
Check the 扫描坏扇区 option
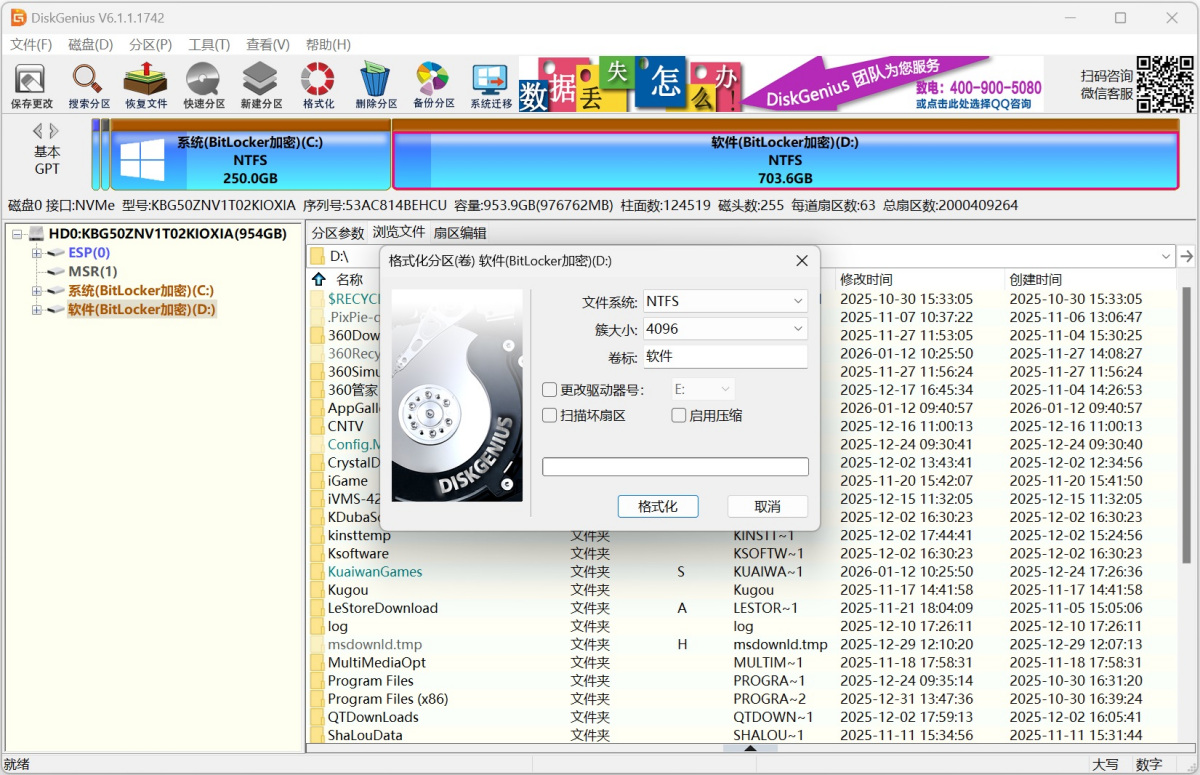[x=550, y=415]
